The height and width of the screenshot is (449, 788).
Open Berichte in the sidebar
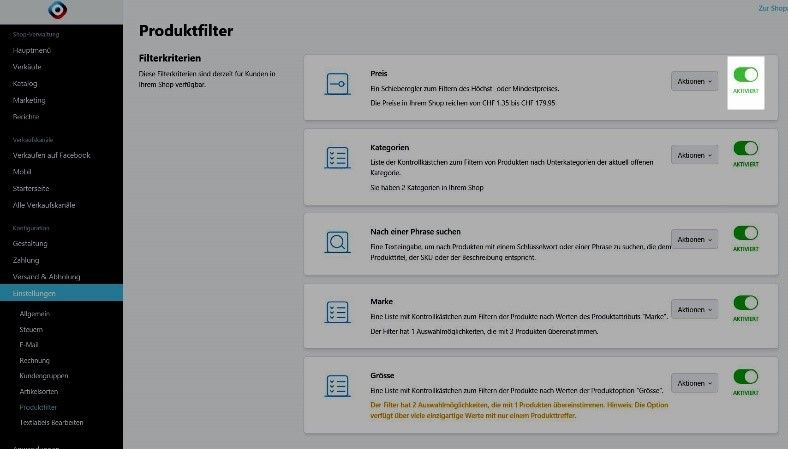26,117
